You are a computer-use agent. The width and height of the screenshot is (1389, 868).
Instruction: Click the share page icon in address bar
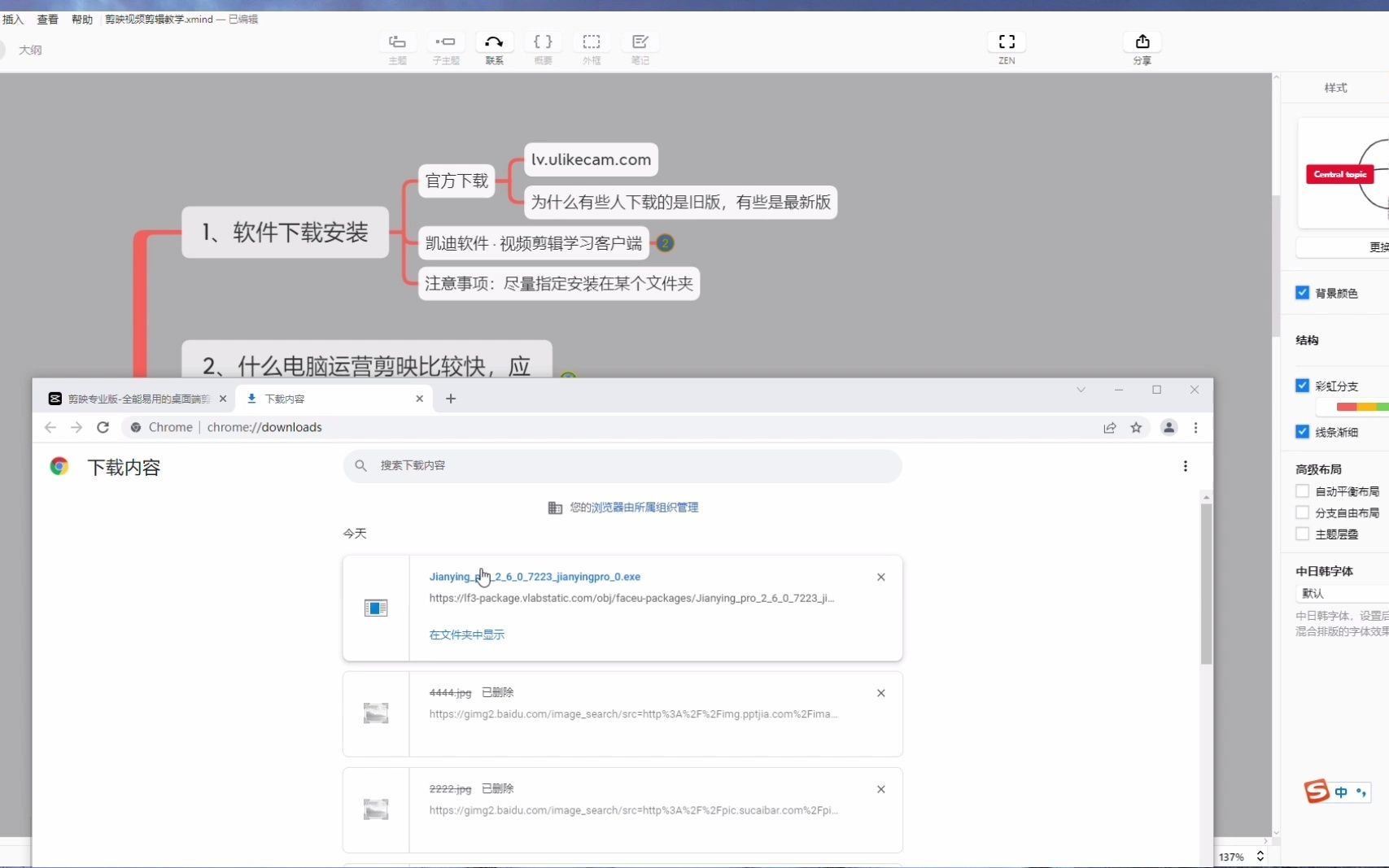[1110, 427]
